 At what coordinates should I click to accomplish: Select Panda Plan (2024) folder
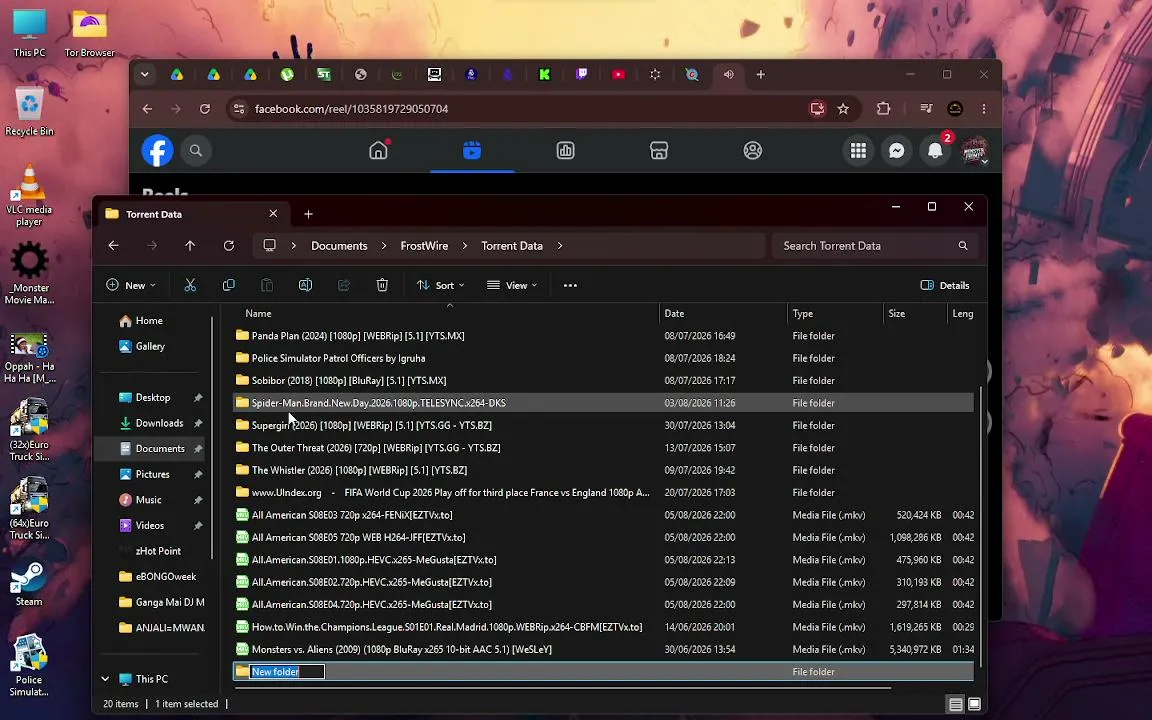point(603,336)
